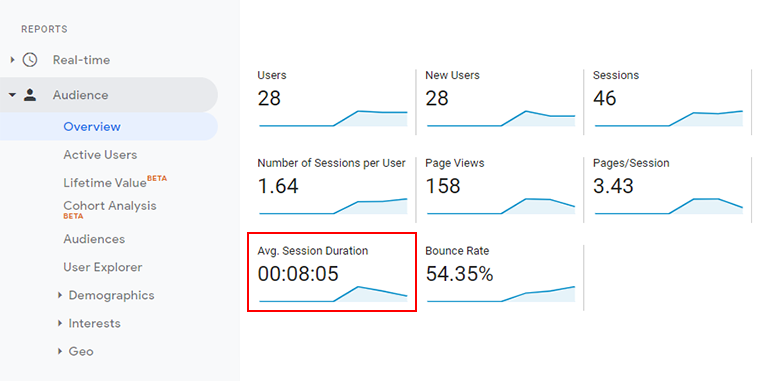Open the Audiences report

(x=94, y=239)
